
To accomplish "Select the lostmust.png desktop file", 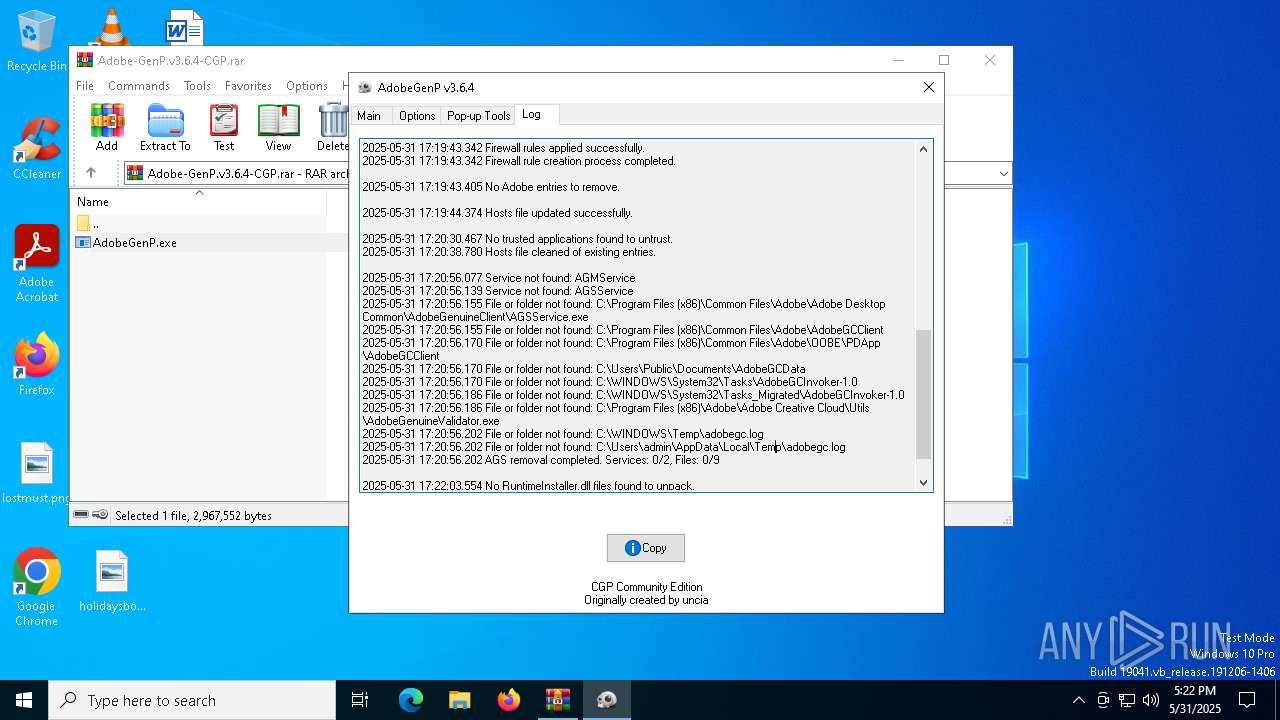I will click(37, 473).
